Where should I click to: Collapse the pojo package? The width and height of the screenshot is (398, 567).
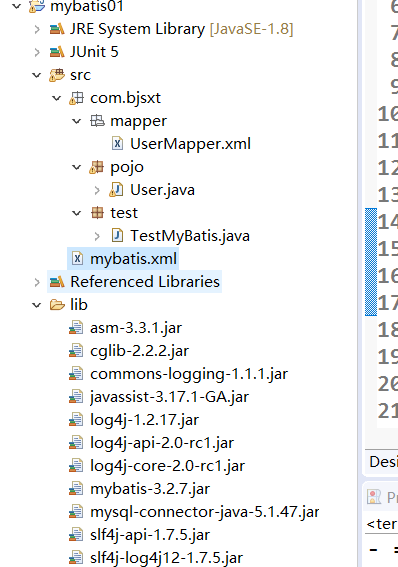[77, 167]
